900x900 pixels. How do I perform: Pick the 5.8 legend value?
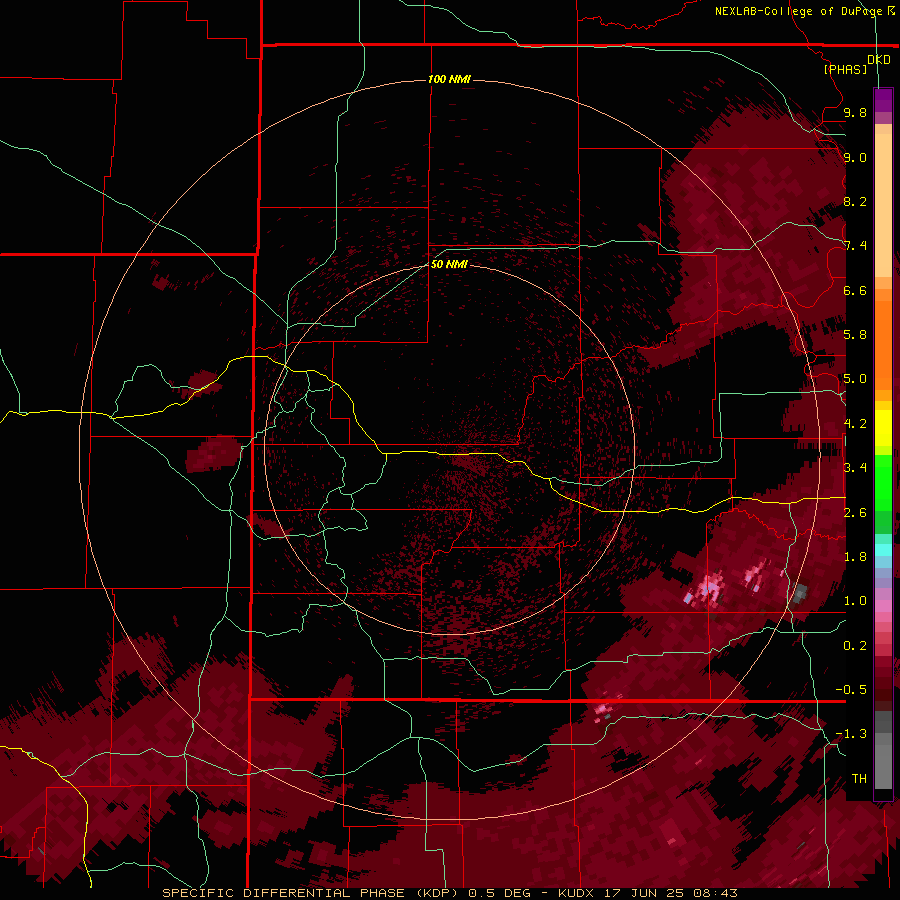(x=855, y=335)
